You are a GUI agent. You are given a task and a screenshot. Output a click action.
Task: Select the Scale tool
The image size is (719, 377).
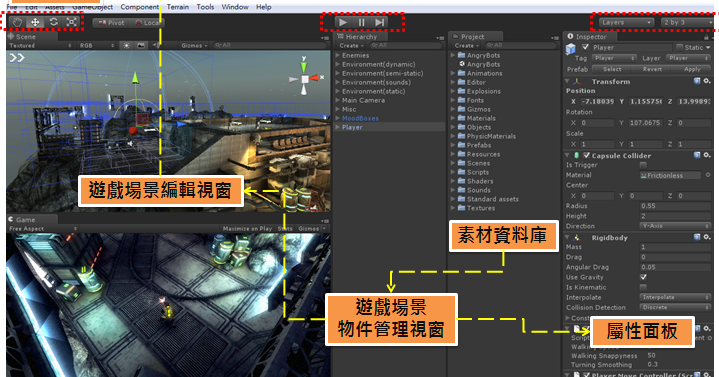pyautogui.click(x=72, y=22)
